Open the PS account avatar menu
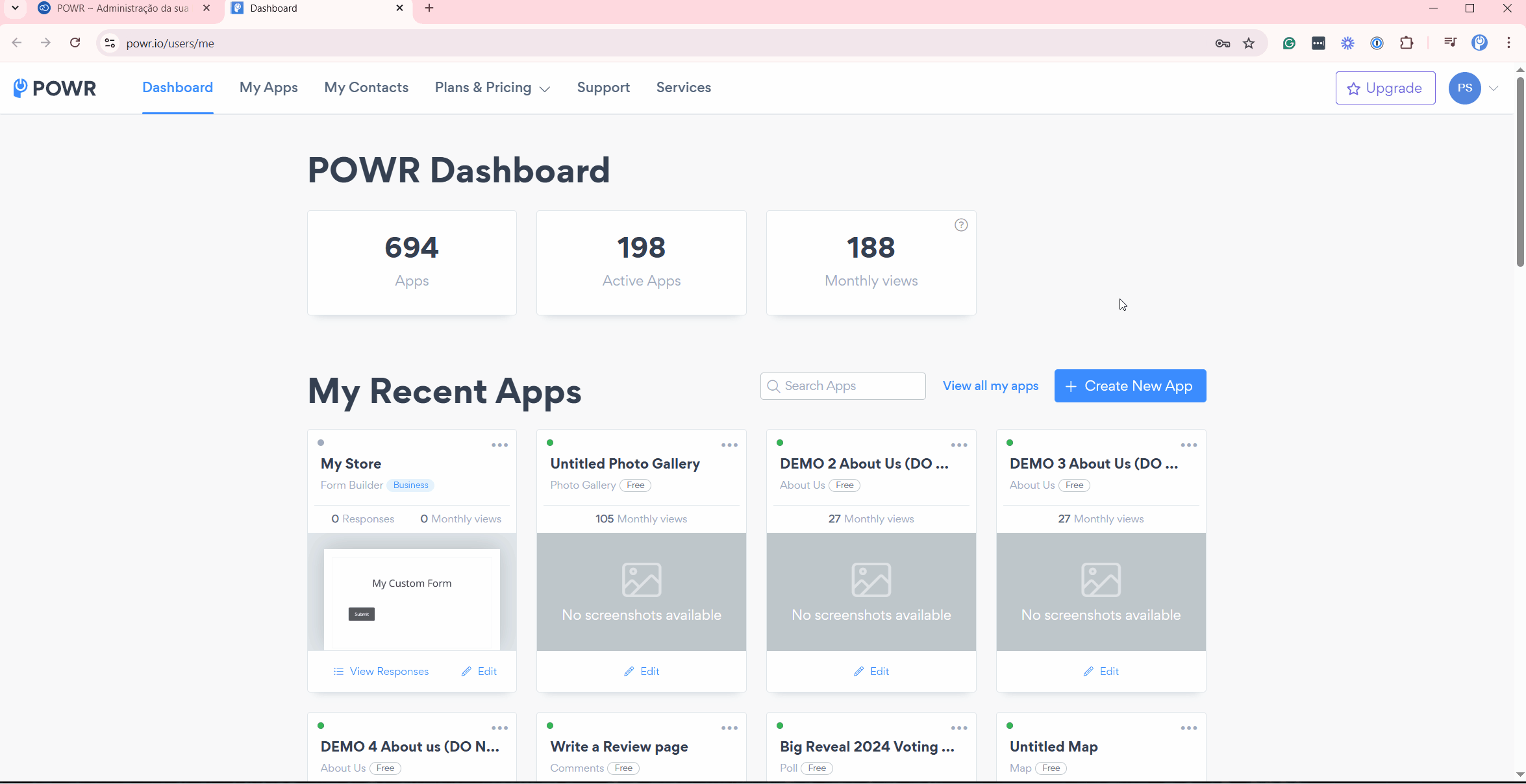Viewport: 1526px width, 784px height. coord(1465,88)
